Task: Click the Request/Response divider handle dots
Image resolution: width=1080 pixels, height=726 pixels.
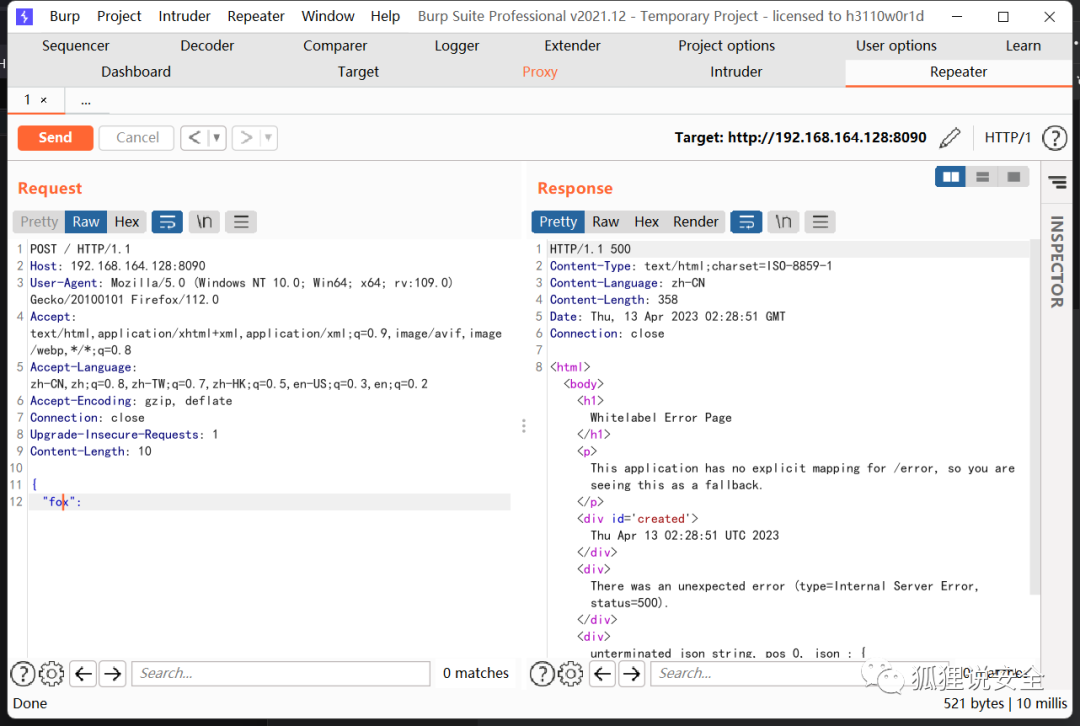Action: pos(523,426)
